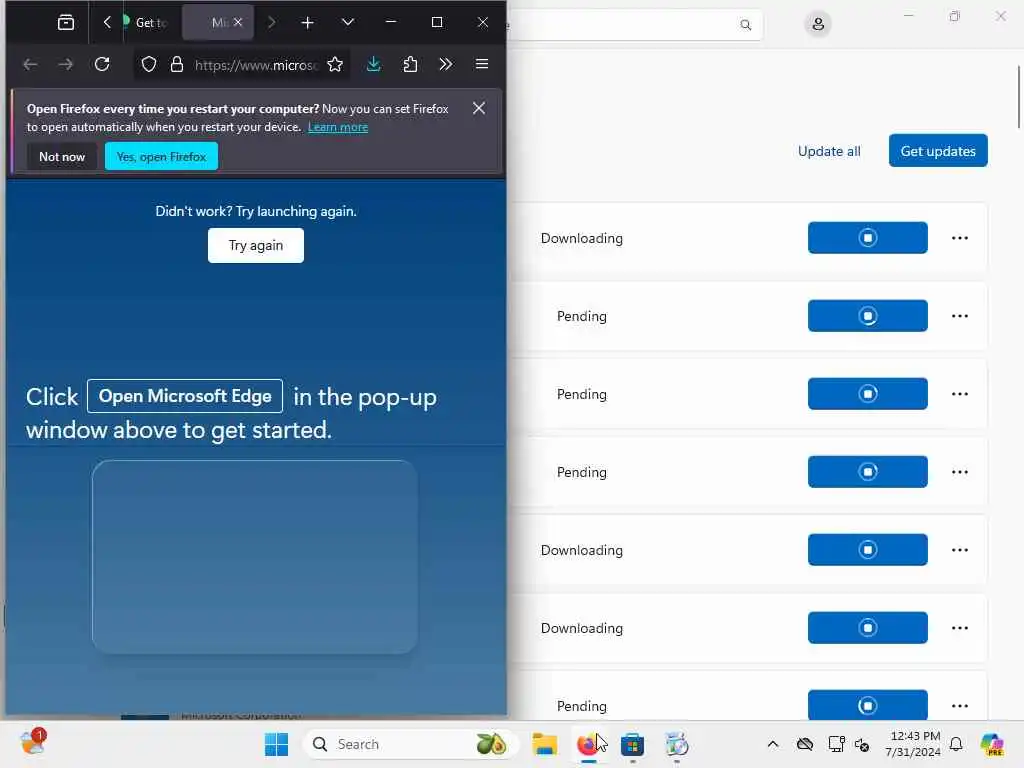Open the display/network tray icon
Image resolution: width=1024 pixels, height=768 pixels.
(x=836, y=744)
